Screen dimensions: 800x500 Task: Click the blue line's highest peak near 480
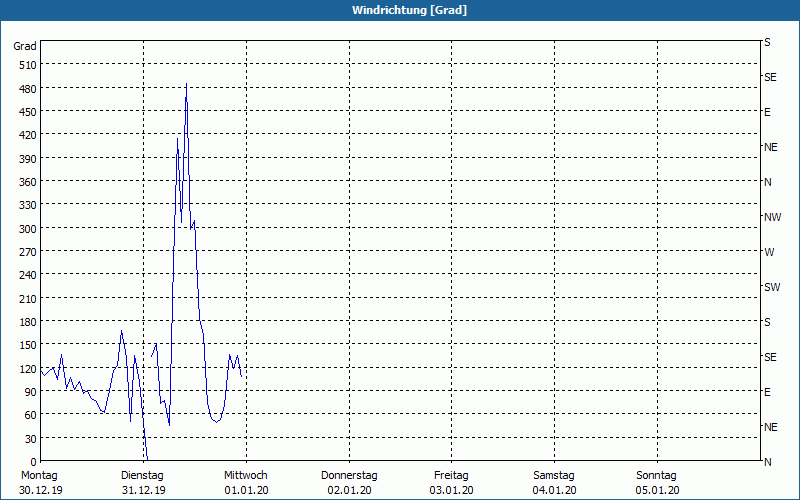[187, 84]
